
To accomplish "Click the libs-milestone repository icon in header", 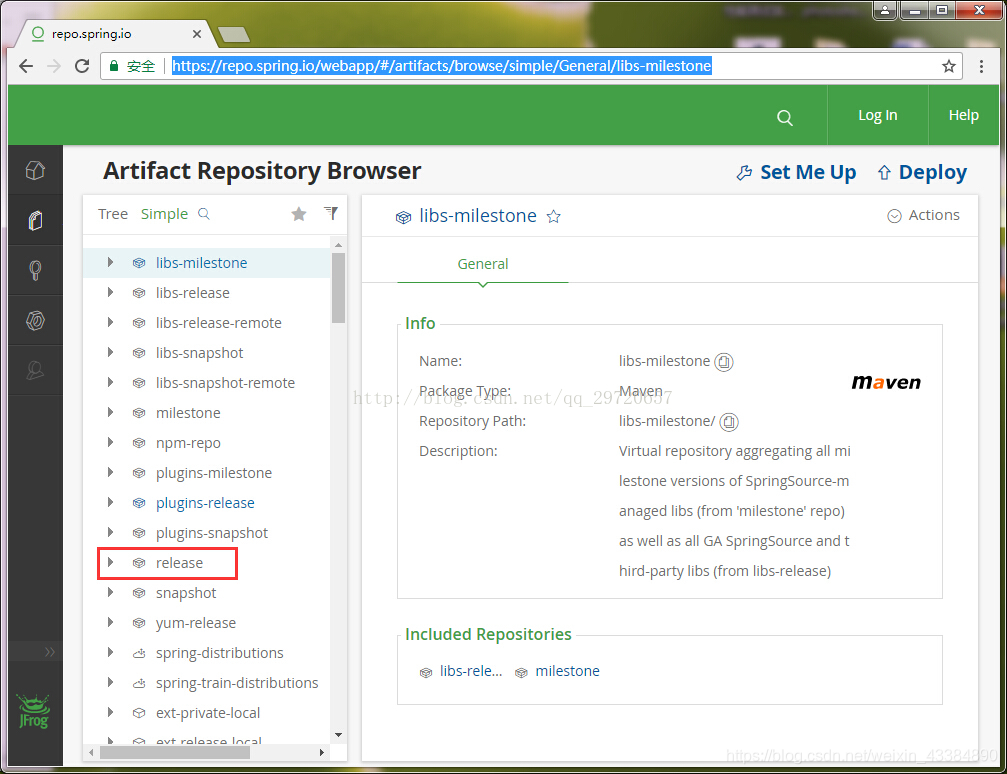I will [403, 217].
